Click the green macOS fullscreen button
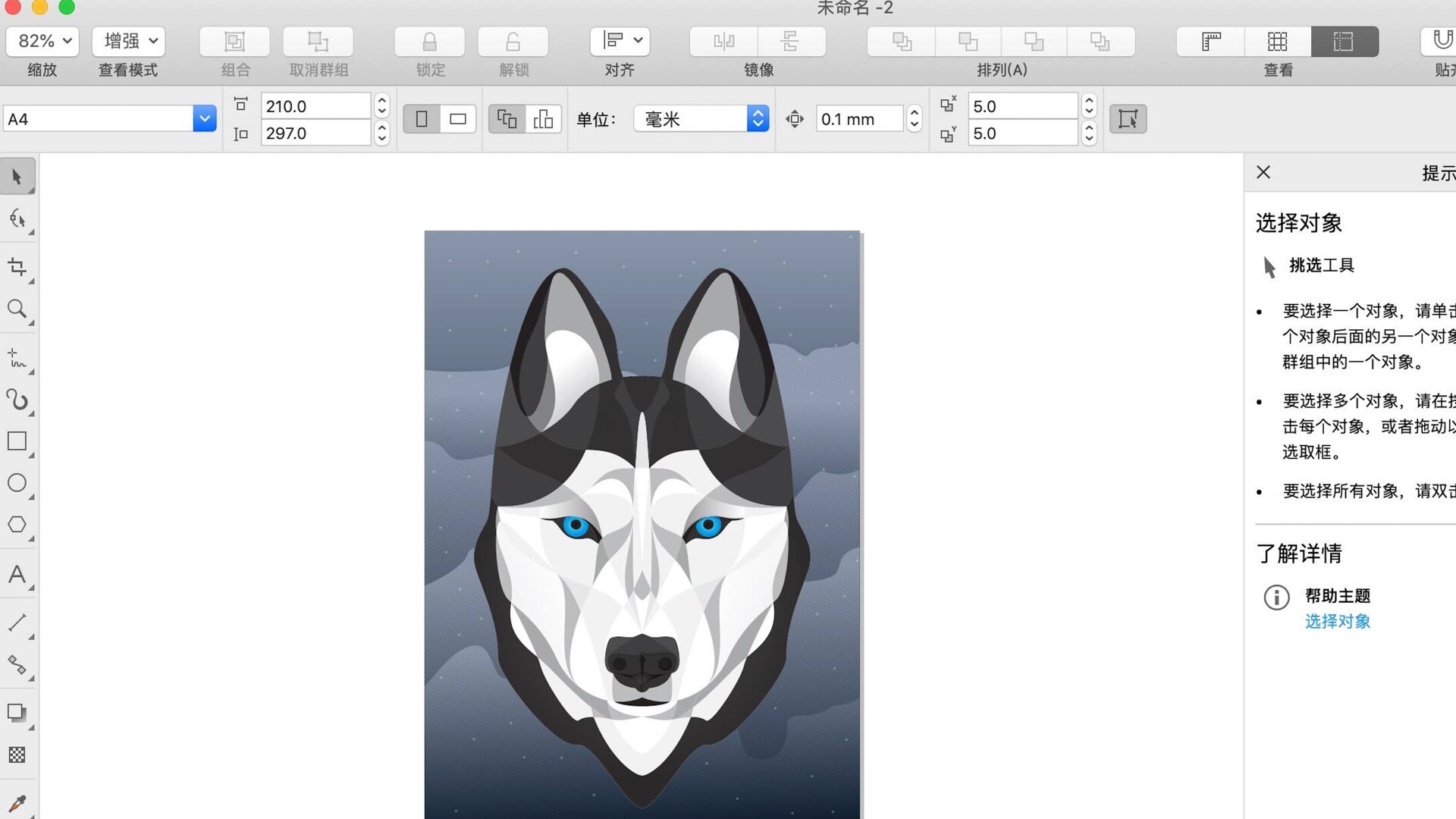Image resolution: width=1456 pixels, height=819 pixels. pos(67,7)
